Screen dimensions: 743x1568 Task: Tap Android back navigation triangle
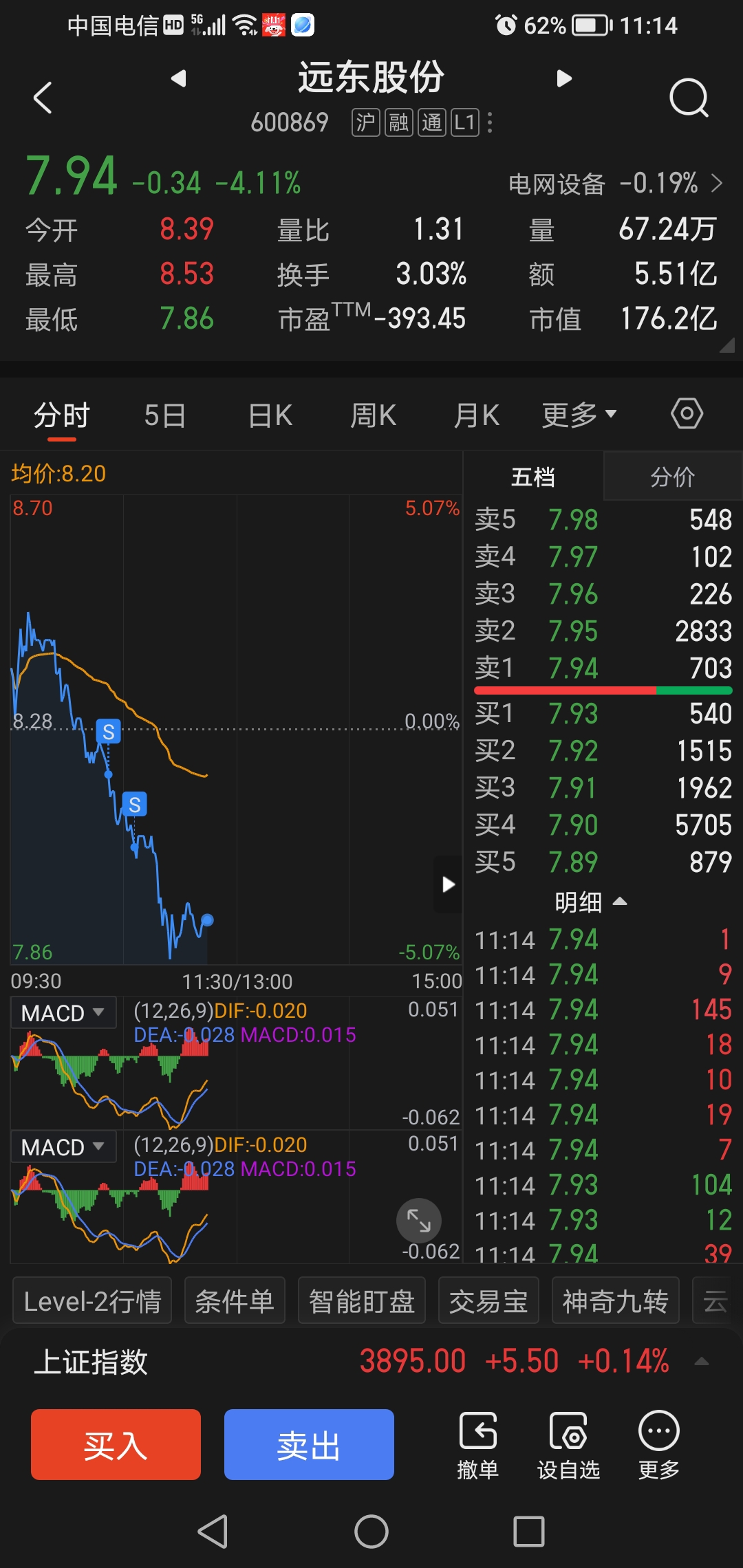tap(213, 1532)
